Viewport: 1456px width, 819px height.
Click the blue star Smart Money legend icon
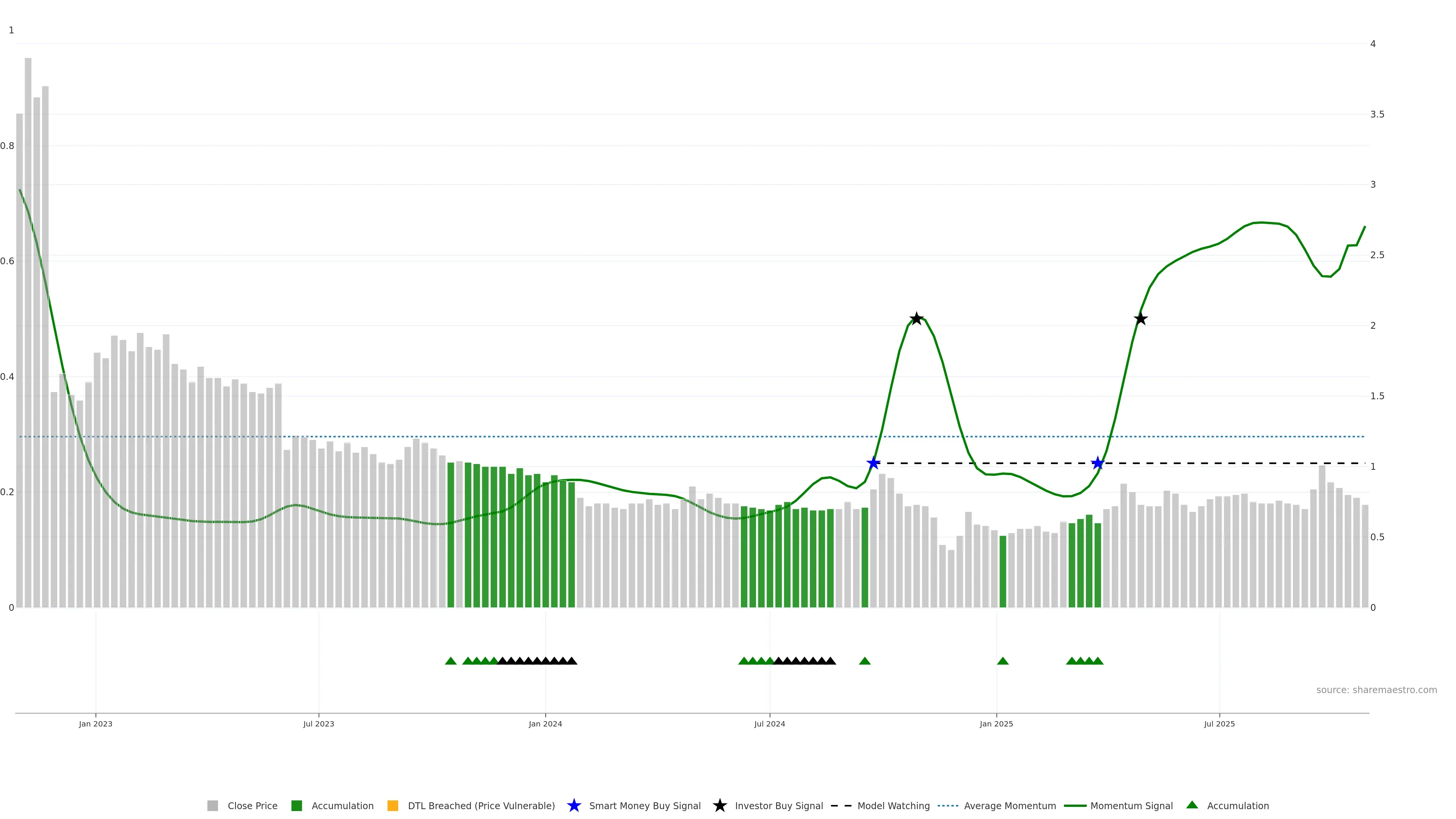[x=574, y=805]
